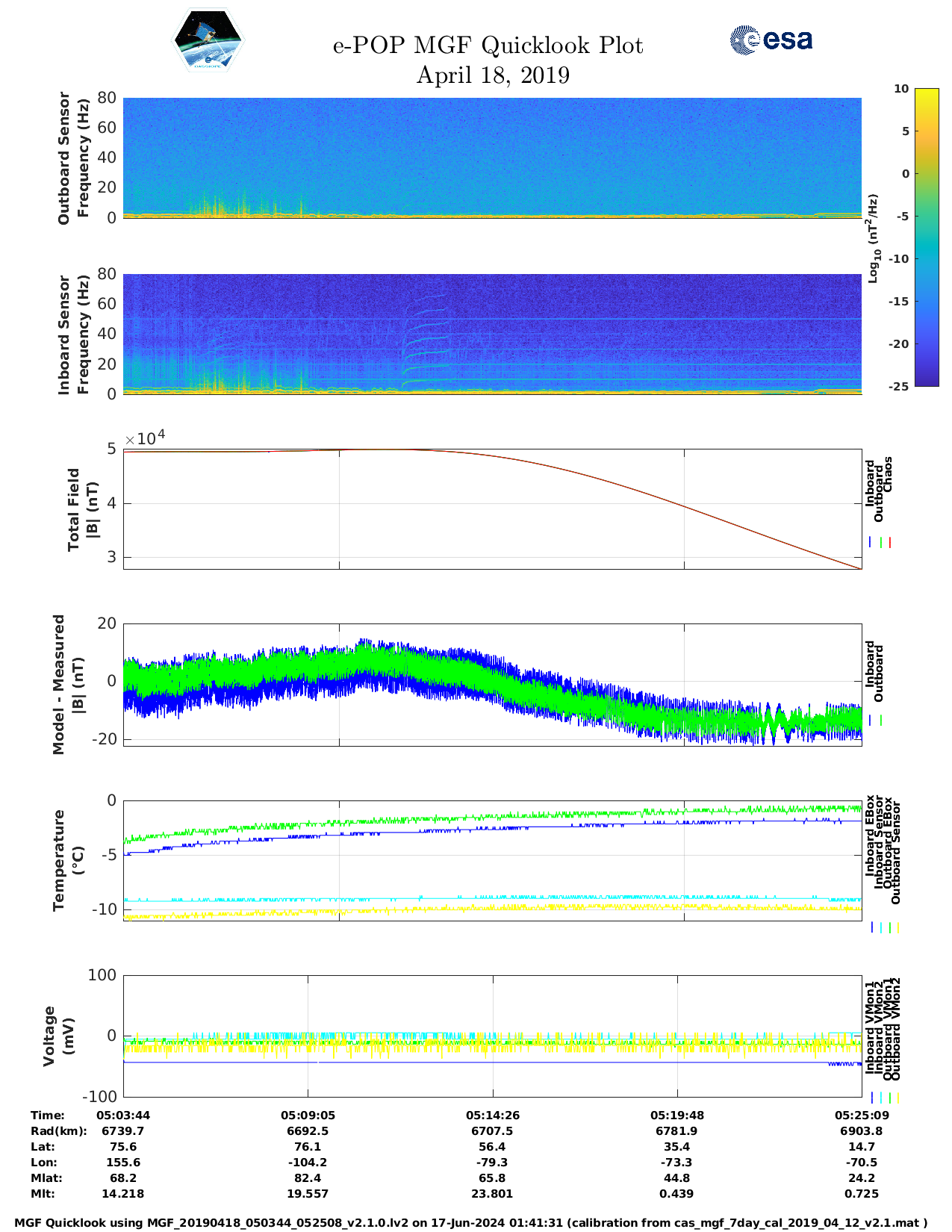
Task: Click the ESA logo
Action: point(771,40)
